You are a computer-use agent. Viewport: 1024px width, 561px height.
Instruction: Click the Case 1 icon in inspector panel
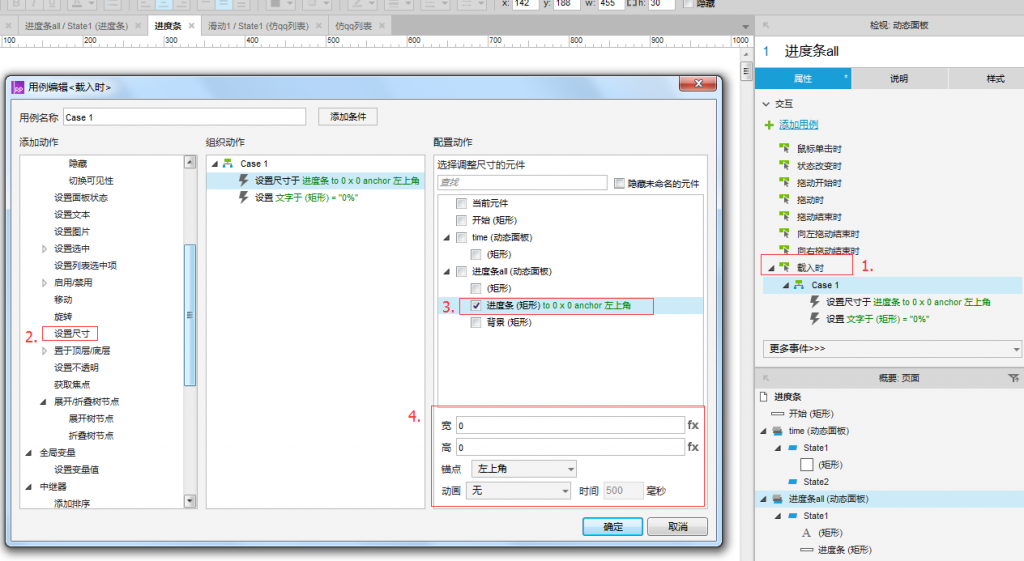pyautogui.click(x=799, y=285)
